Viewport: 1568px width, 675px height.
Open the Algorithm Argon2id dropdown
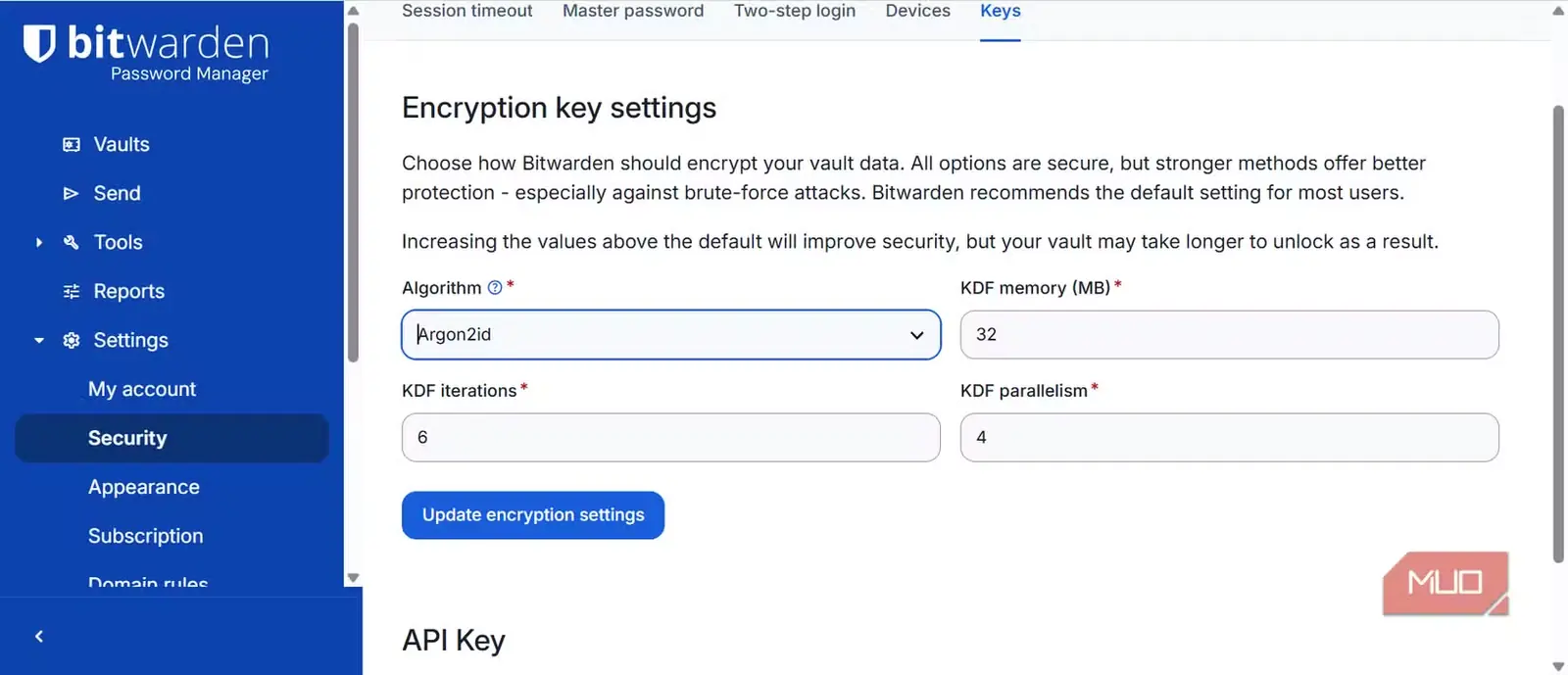point(671,334)
